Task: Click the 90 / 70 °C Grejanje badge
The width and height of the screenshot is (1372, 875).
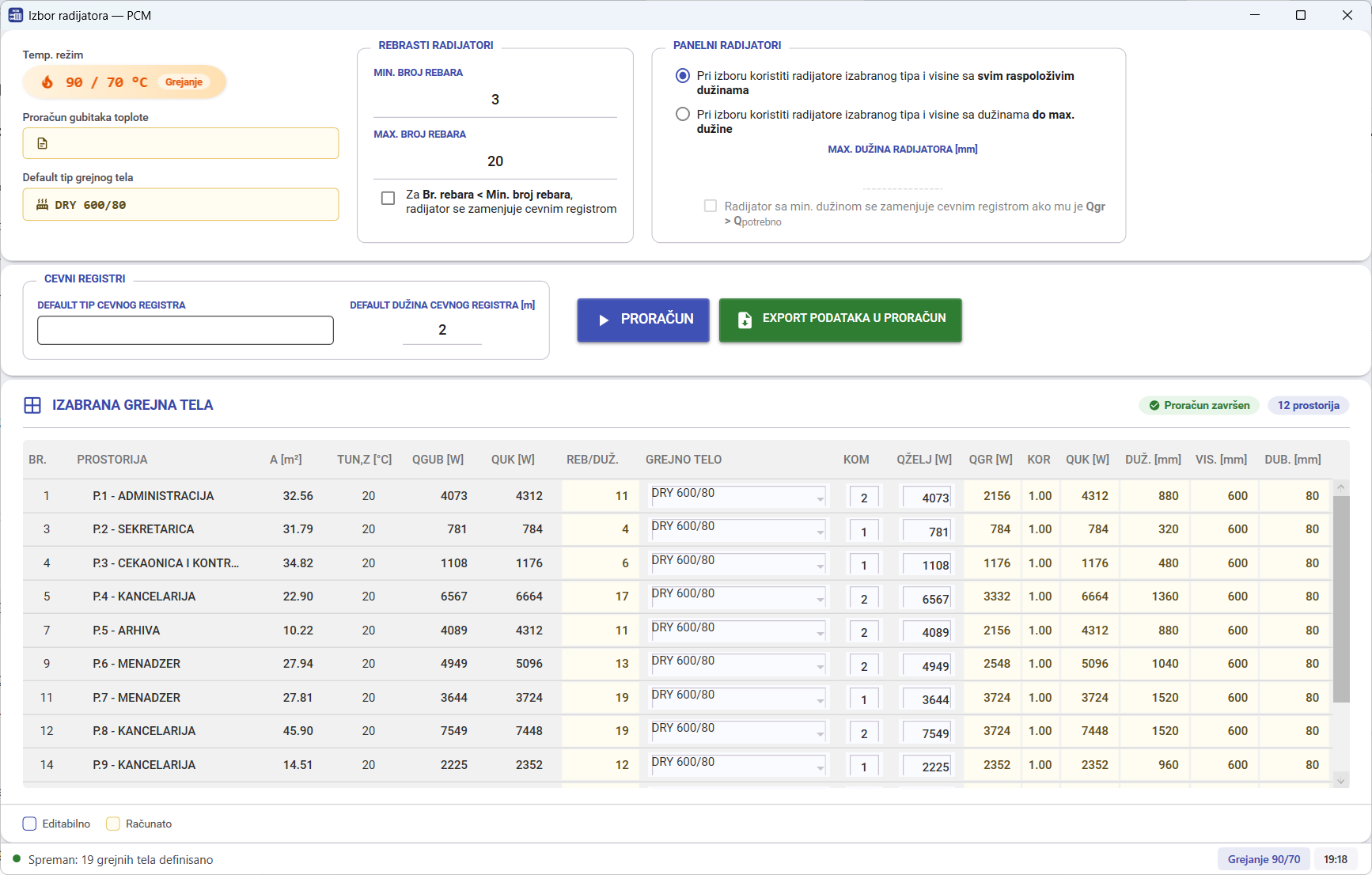Action: click(x=124, y=82)
